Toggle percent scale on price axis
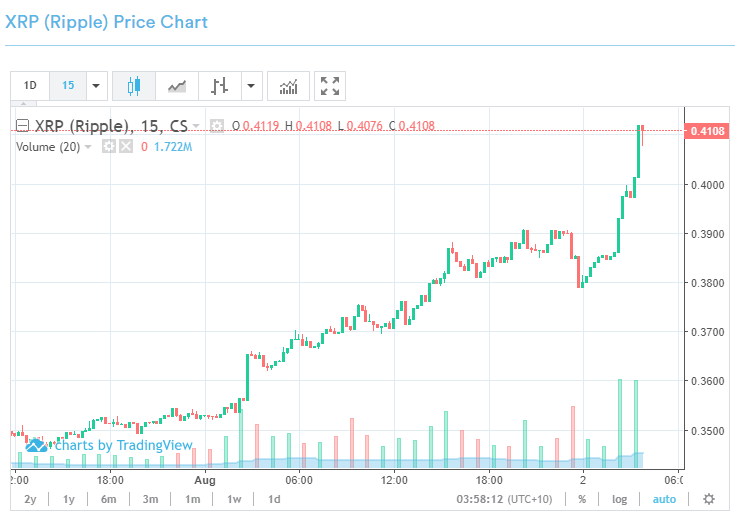Viewport: 742px width, 521px height. tap(581, 499)
